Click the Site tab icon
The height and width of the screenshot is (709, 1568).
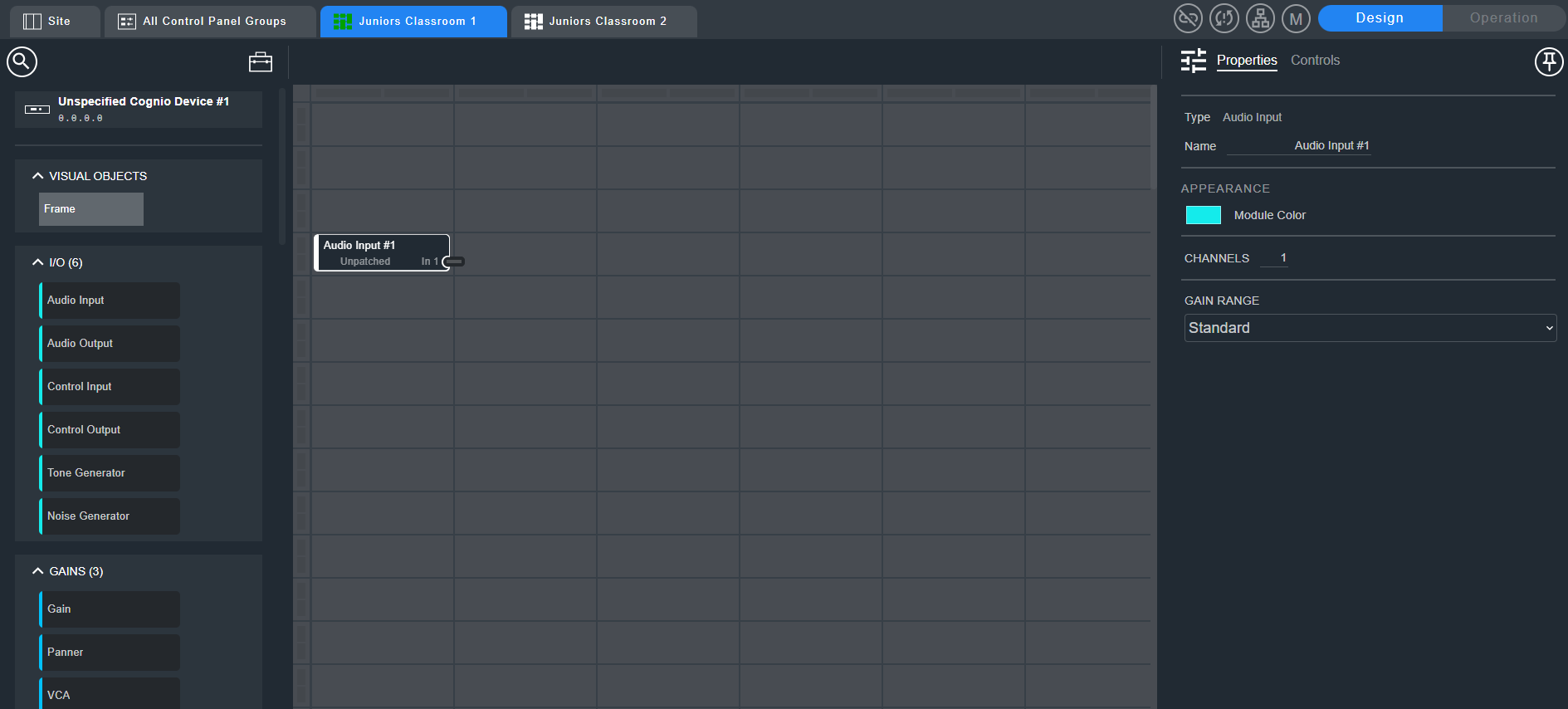pyautogui.click(x=32, y=22)
